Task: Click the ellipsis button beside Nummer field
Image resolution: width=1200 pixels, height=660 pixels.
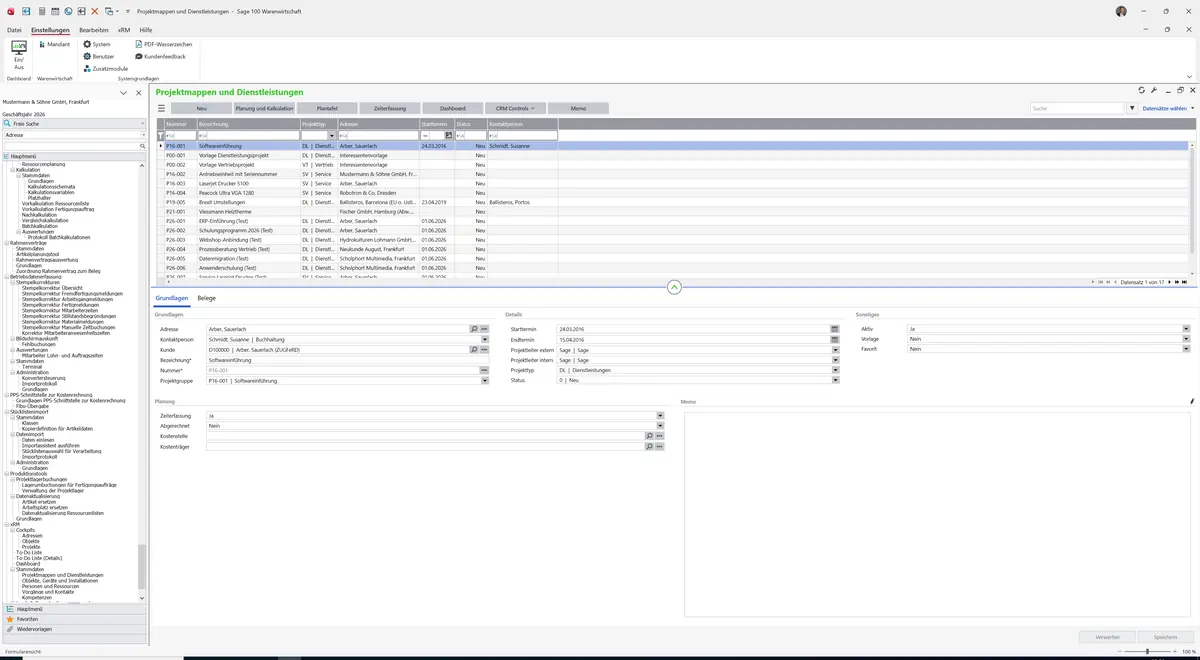Action: coord(484,370)
